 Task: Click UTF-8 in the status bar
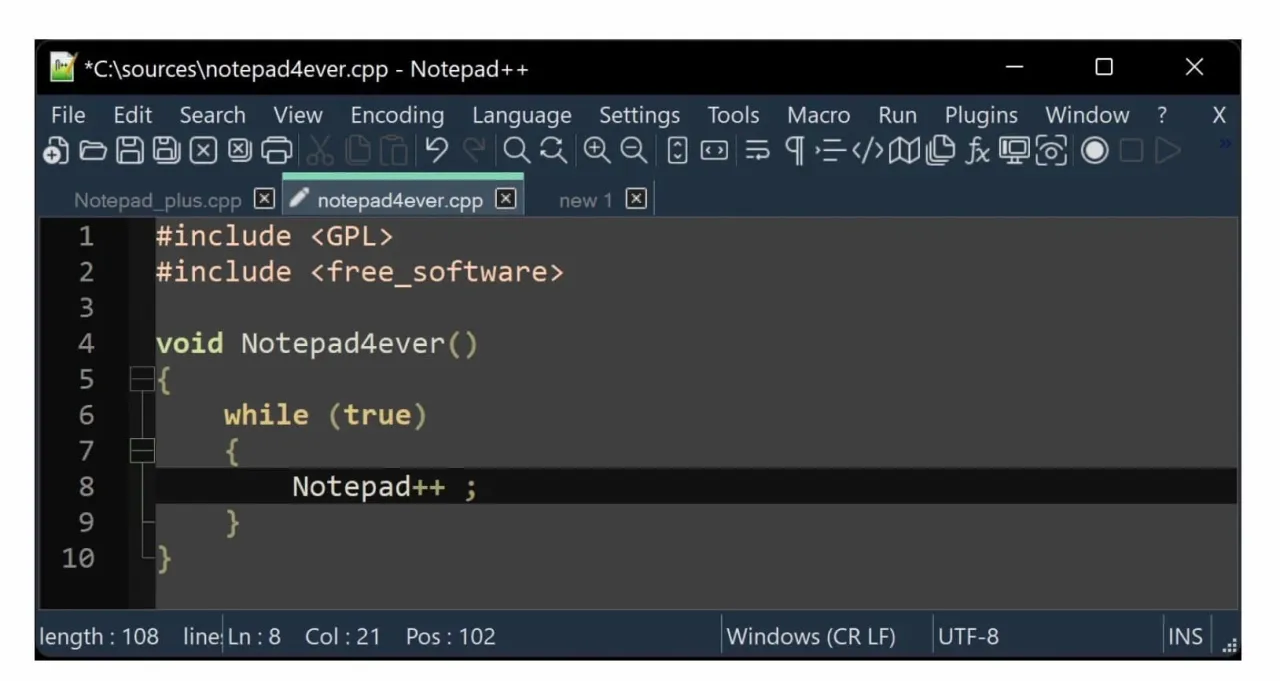967,636
